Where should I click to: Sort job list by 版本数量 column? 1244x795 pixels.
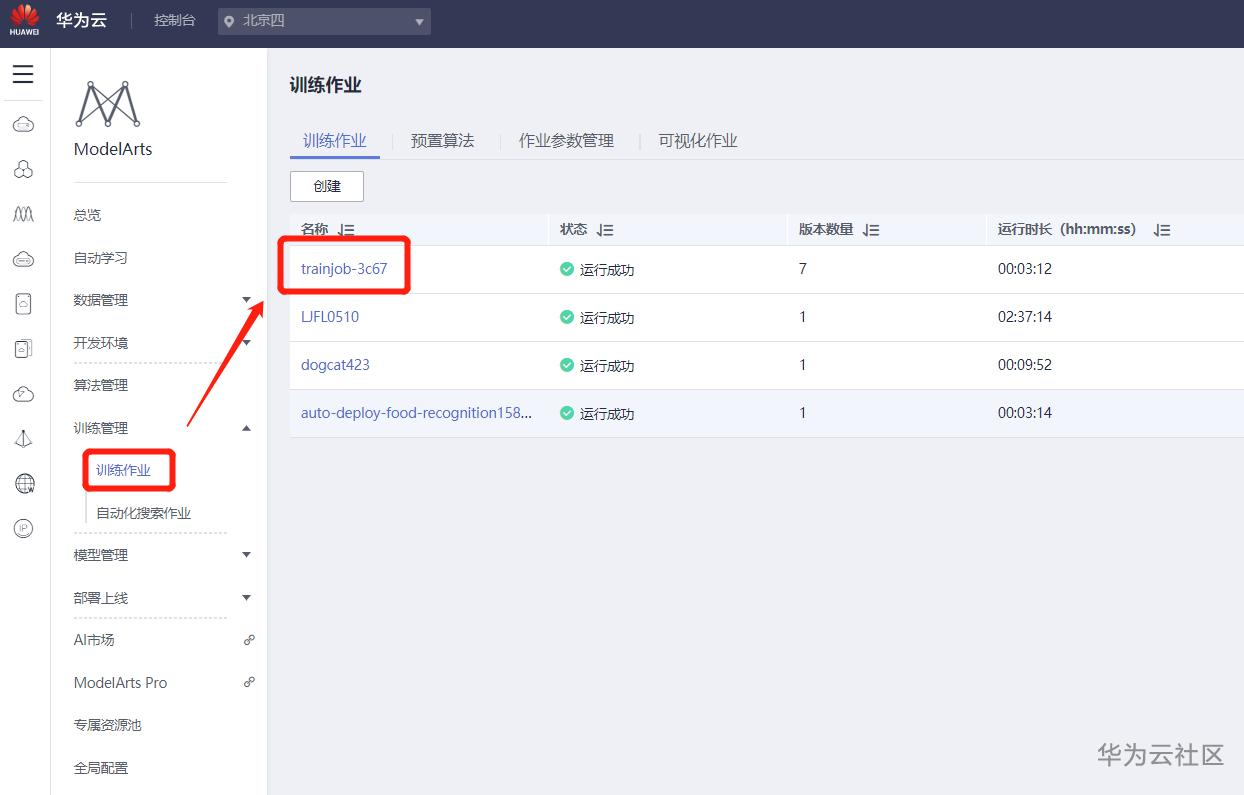[871, 230]
